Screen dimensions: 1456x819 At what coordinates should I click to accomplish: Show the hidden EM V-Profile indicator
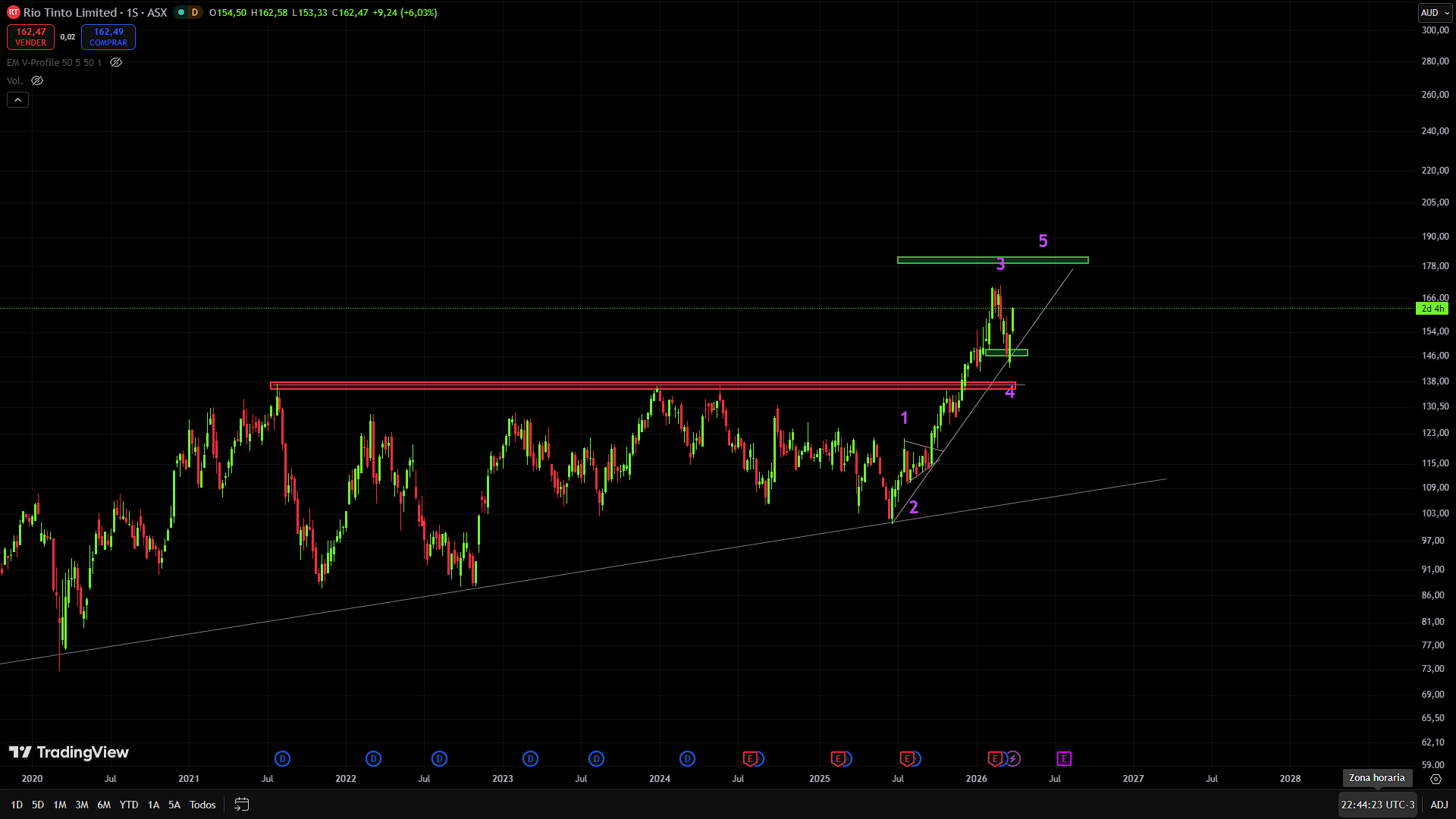(x=115, y=62)
